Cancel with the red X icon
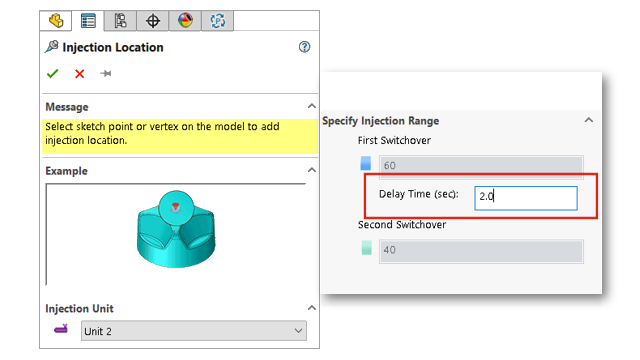This screenshot has height=360, width=640. click(x=80, y=73)
